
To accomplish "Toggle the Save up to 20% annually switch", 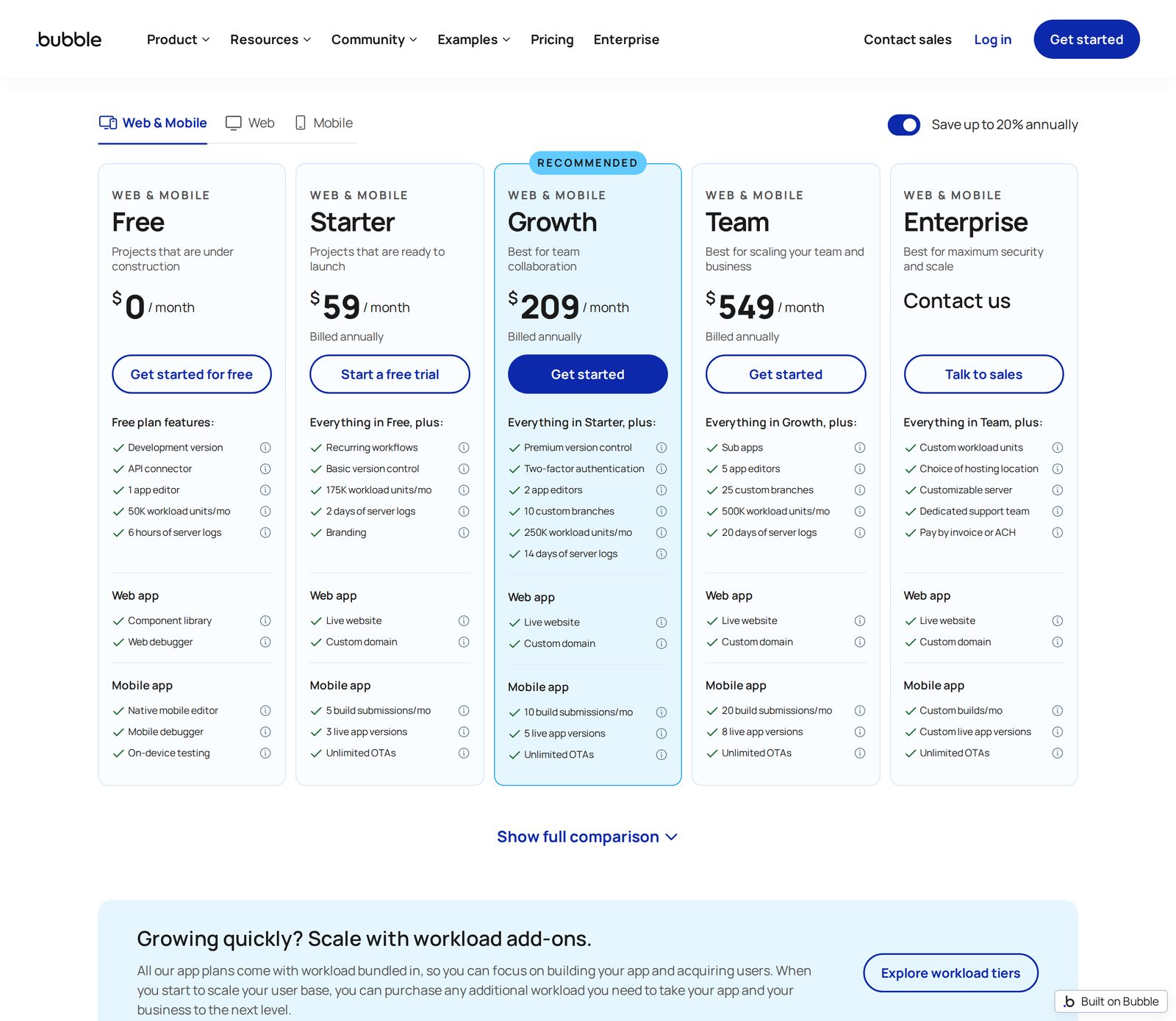I will (x=904, y=125).
